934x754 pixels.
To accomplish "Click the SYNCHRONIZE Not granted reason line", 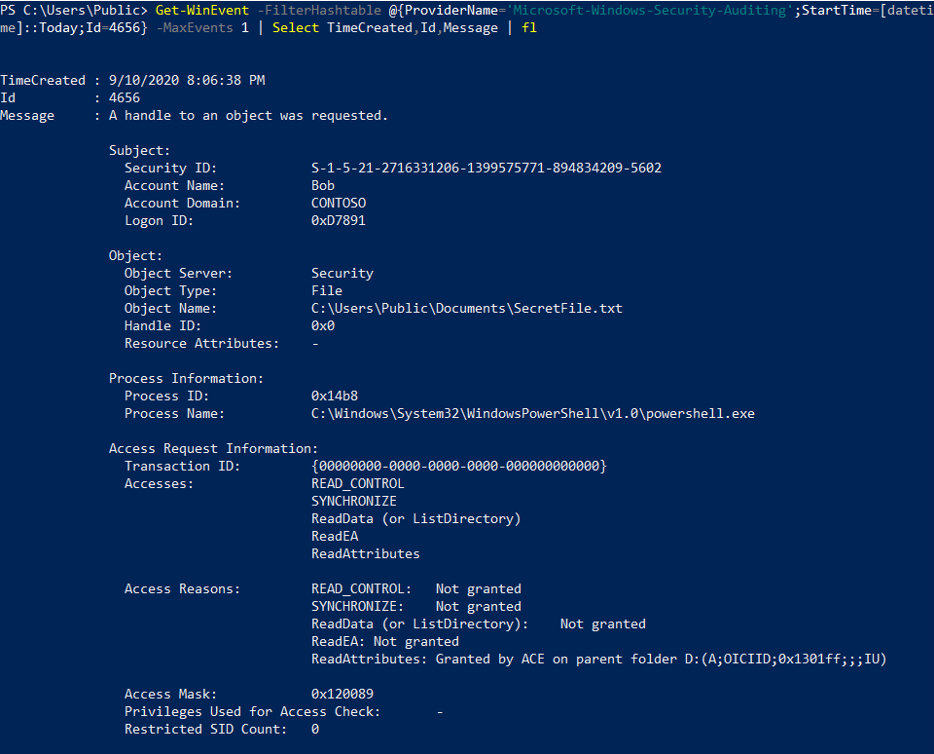I will [x=416, y=606].
